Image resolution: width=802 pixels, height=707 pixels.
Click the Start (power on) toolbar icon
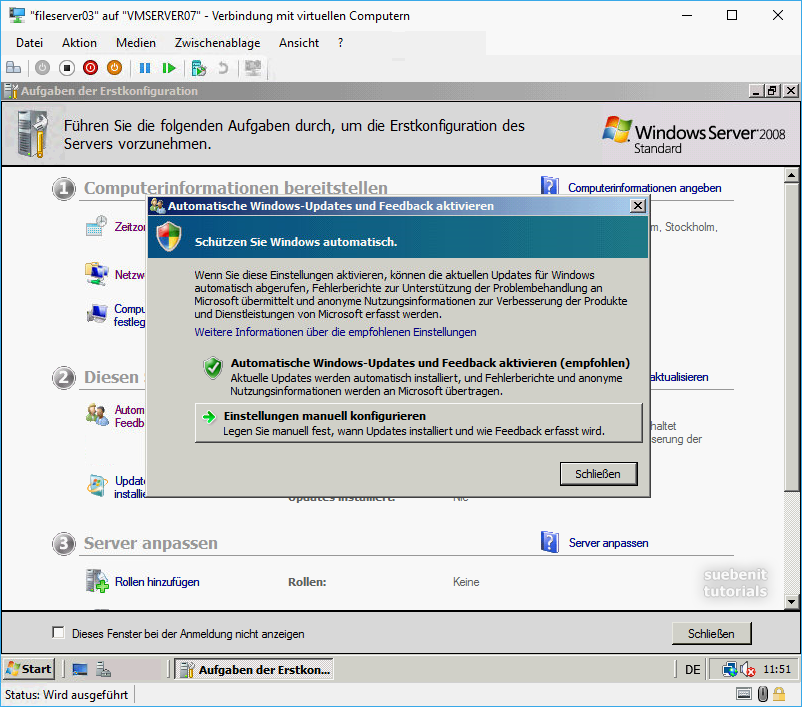point(42,68)
